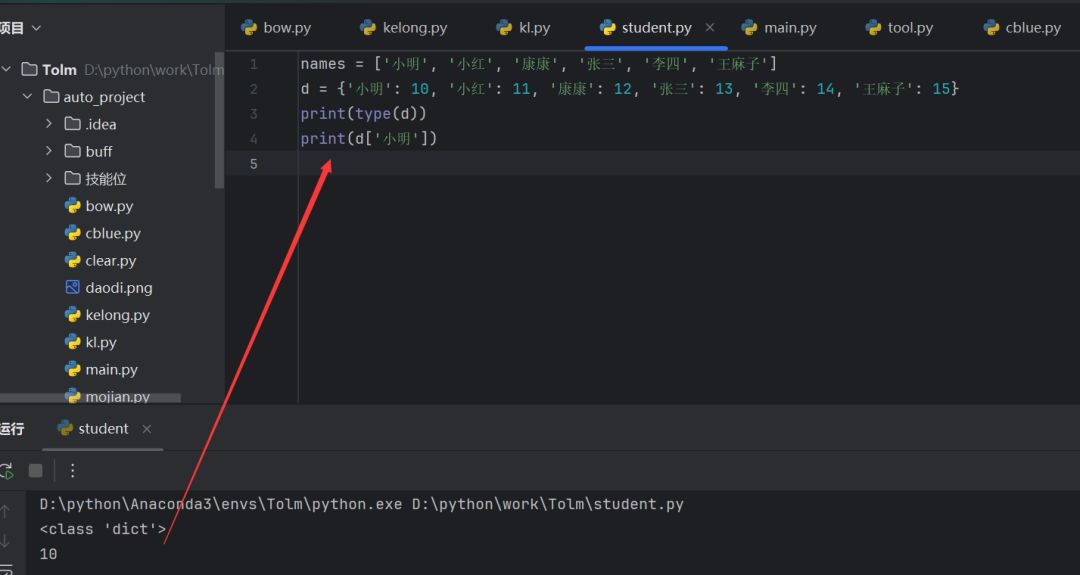Expand the .idea folder
Viewport: 1080px width, 575px height.
click(49, 124)
